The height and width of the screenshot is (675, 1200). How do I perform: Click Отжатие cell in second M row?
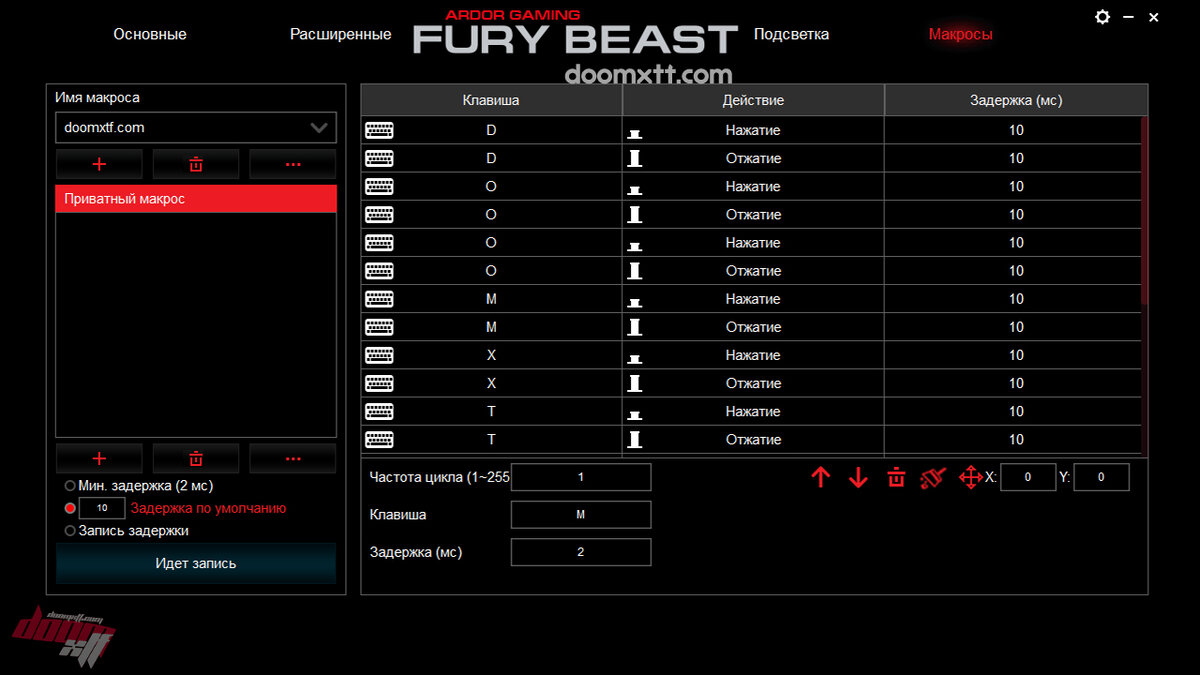753,327
